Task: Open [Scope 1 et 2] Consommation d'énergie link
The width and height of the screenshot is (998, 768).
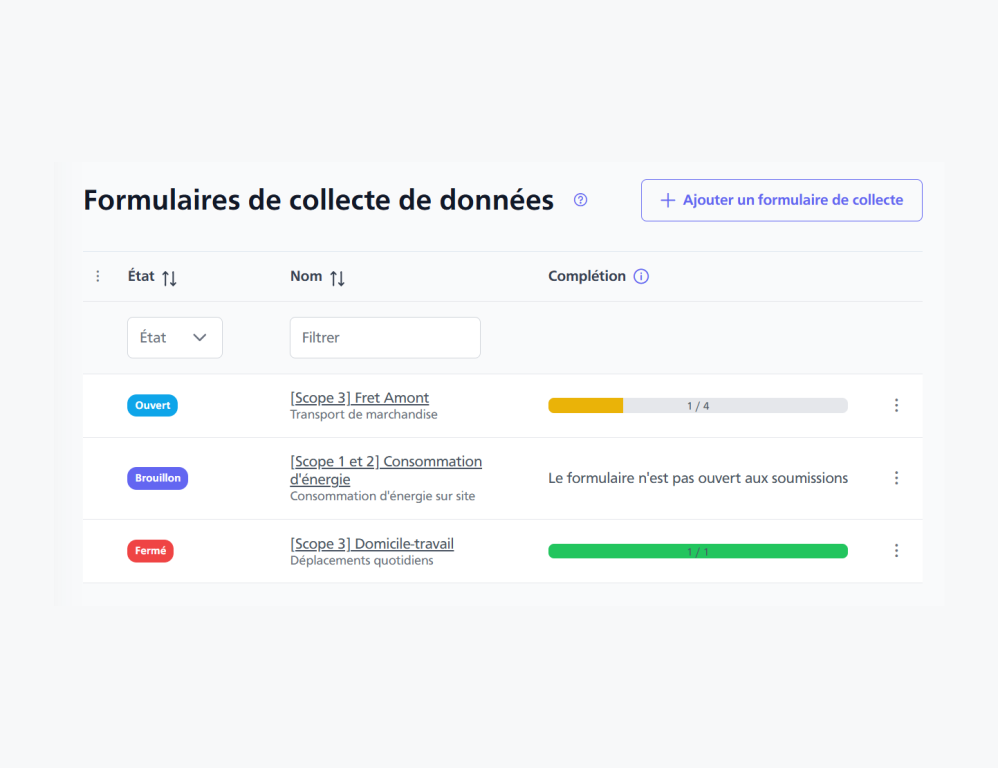Action: point(386,470)
